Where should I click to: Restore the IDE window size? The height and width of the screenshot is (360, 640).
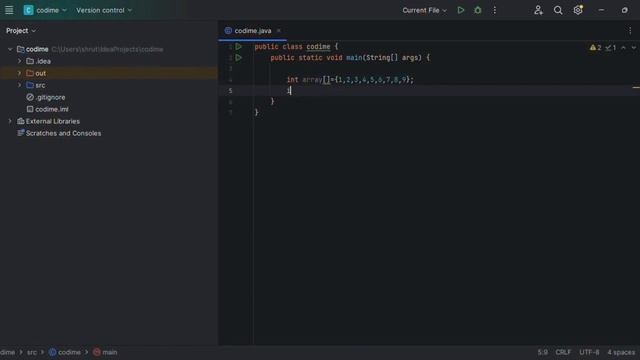pyautogui.click(x=624, y=10)
